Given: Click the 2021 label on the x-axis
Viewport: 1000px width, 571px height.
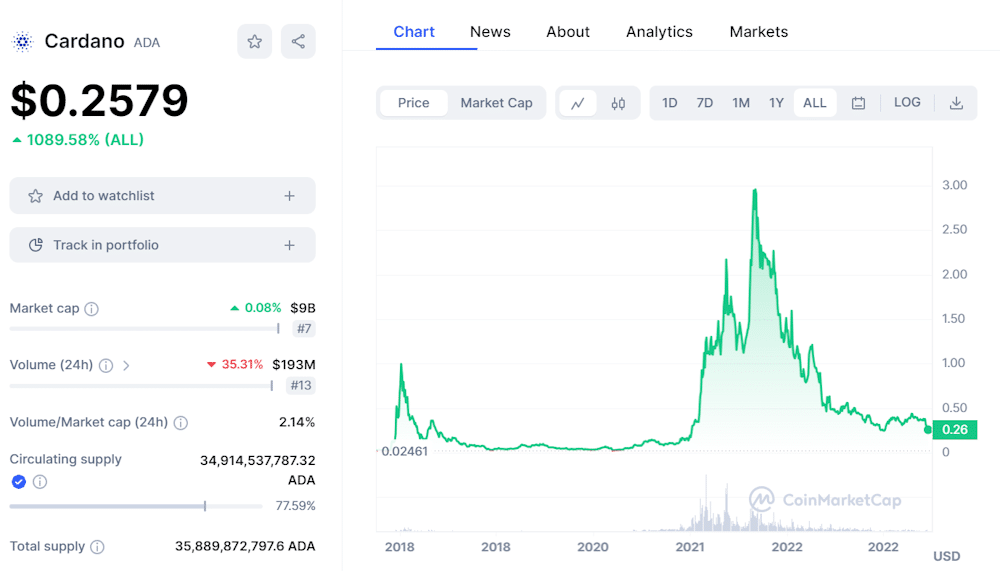Looking at the screenshot, I should [x=689, y=547].
